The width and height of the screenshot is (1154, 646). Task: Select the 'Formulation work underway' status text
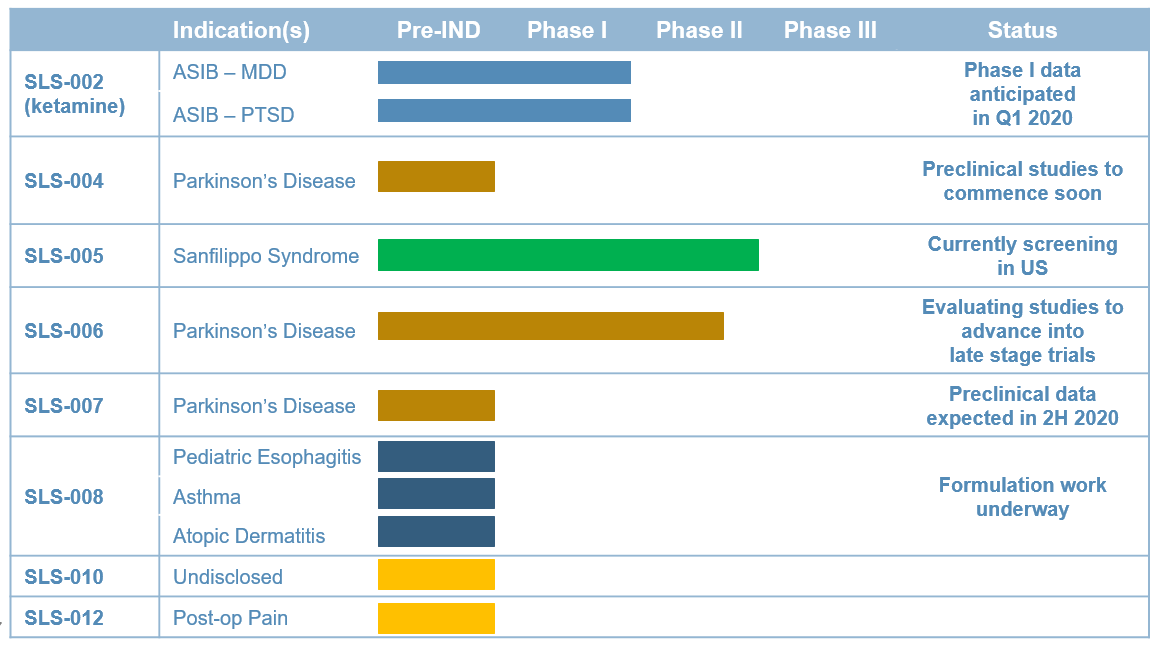tap(1022, 497)
